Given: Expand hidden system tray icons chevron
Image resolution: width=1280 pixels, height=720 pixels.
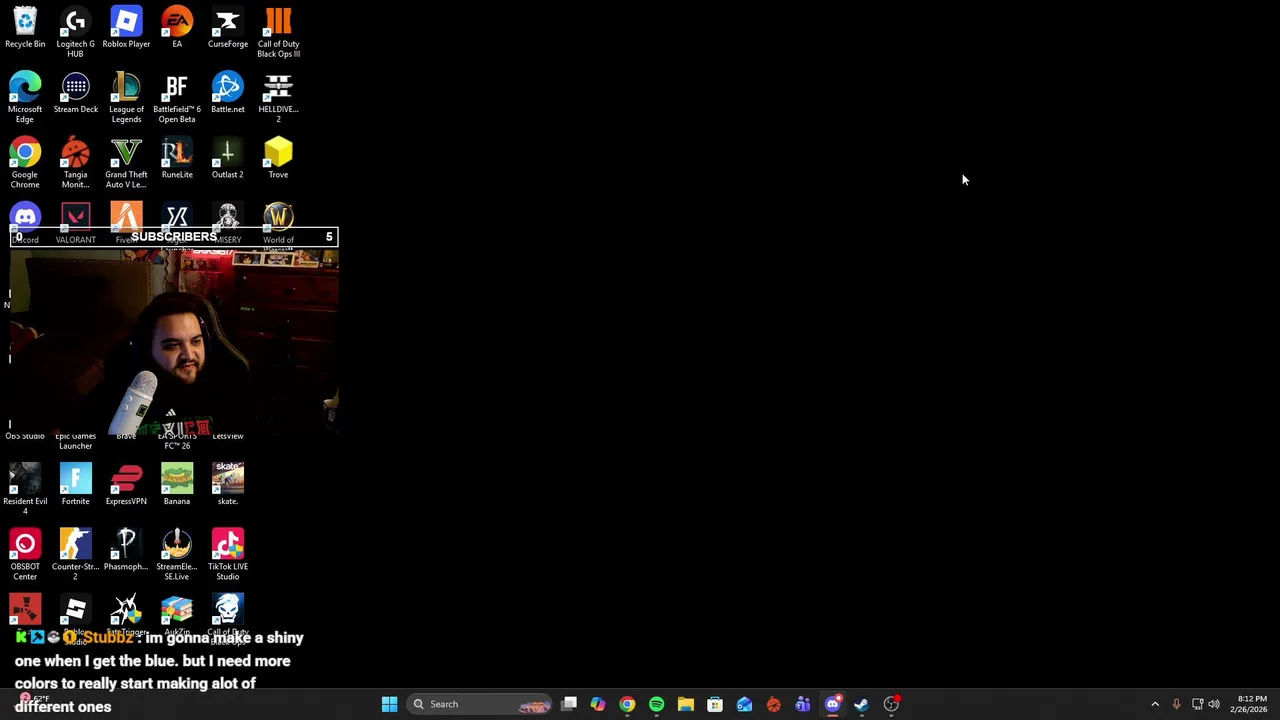Looking at the screenshot, I should [x=1155, y=704].
